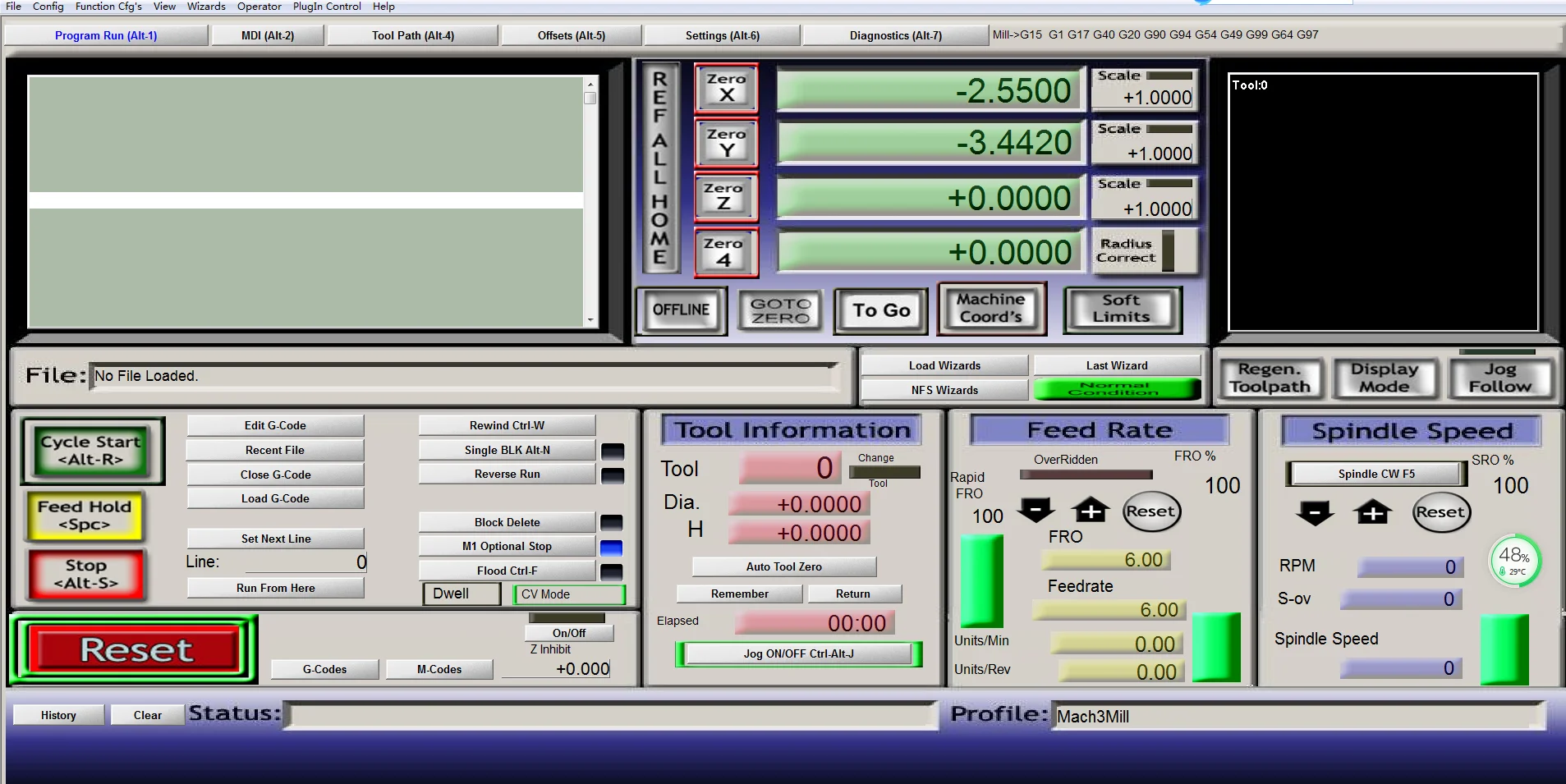The width and height of the screenshot is (1566, 784).
Task: Click Rewind Ctrl-W button
Action: point(507,425)
